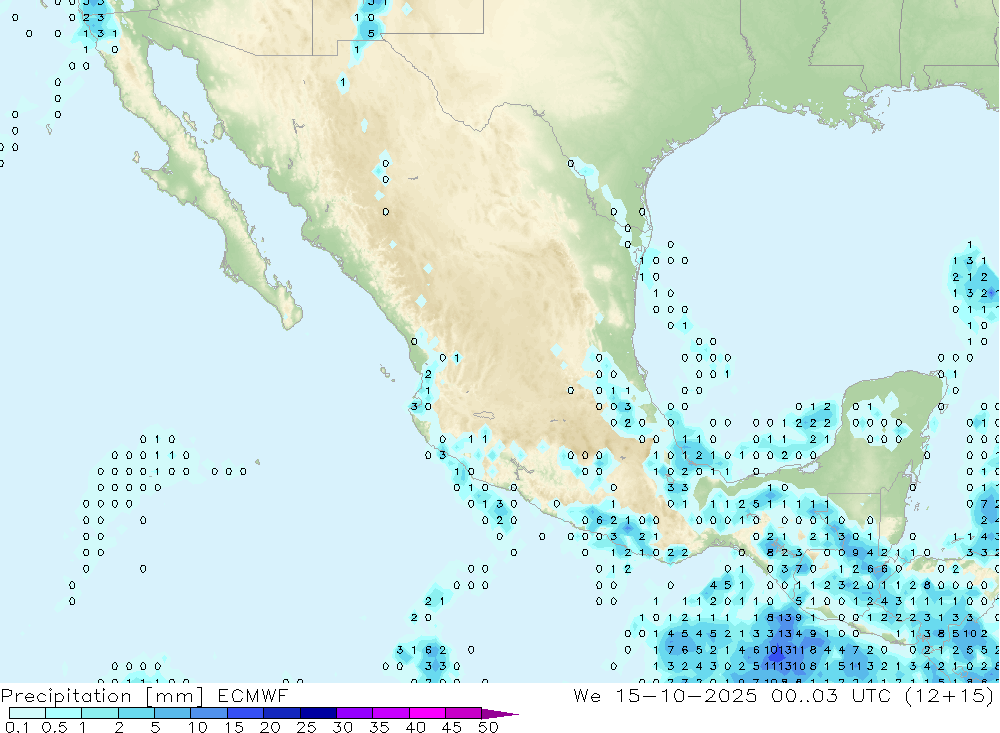Select the 2–5 mm legend color box
Image resolution: width=1000 pixels, height=733 pixels.
[136, 713]
